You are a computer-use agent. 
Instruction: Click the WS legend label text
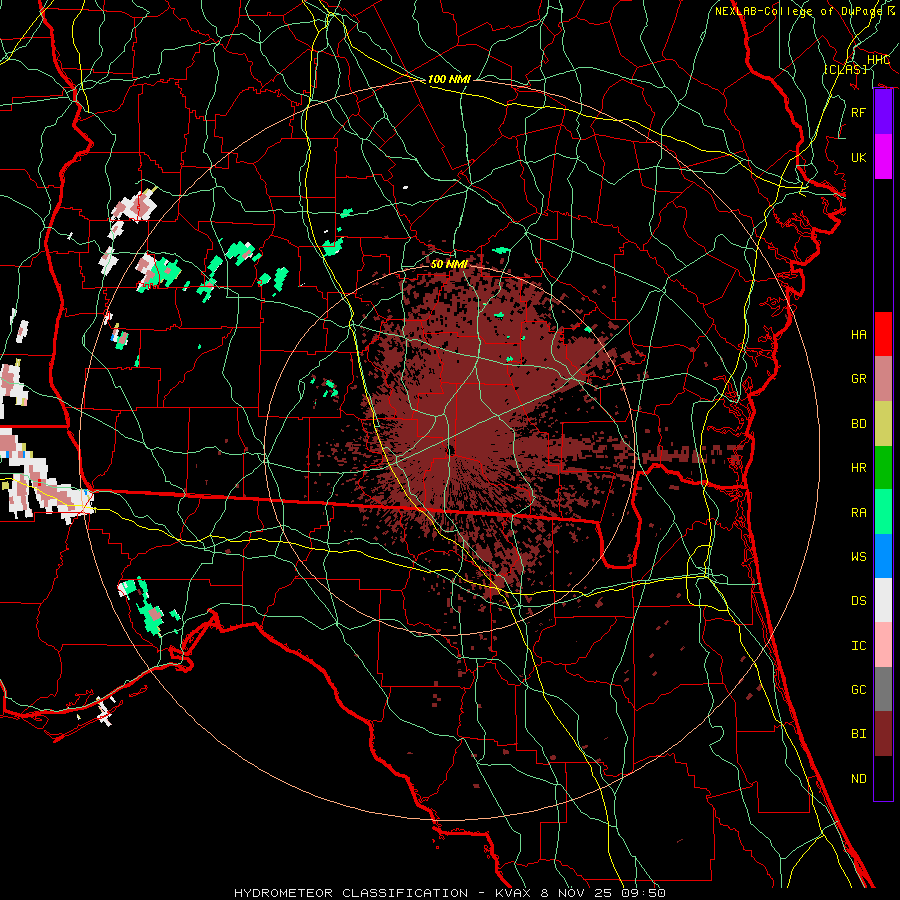coord(859,556)
